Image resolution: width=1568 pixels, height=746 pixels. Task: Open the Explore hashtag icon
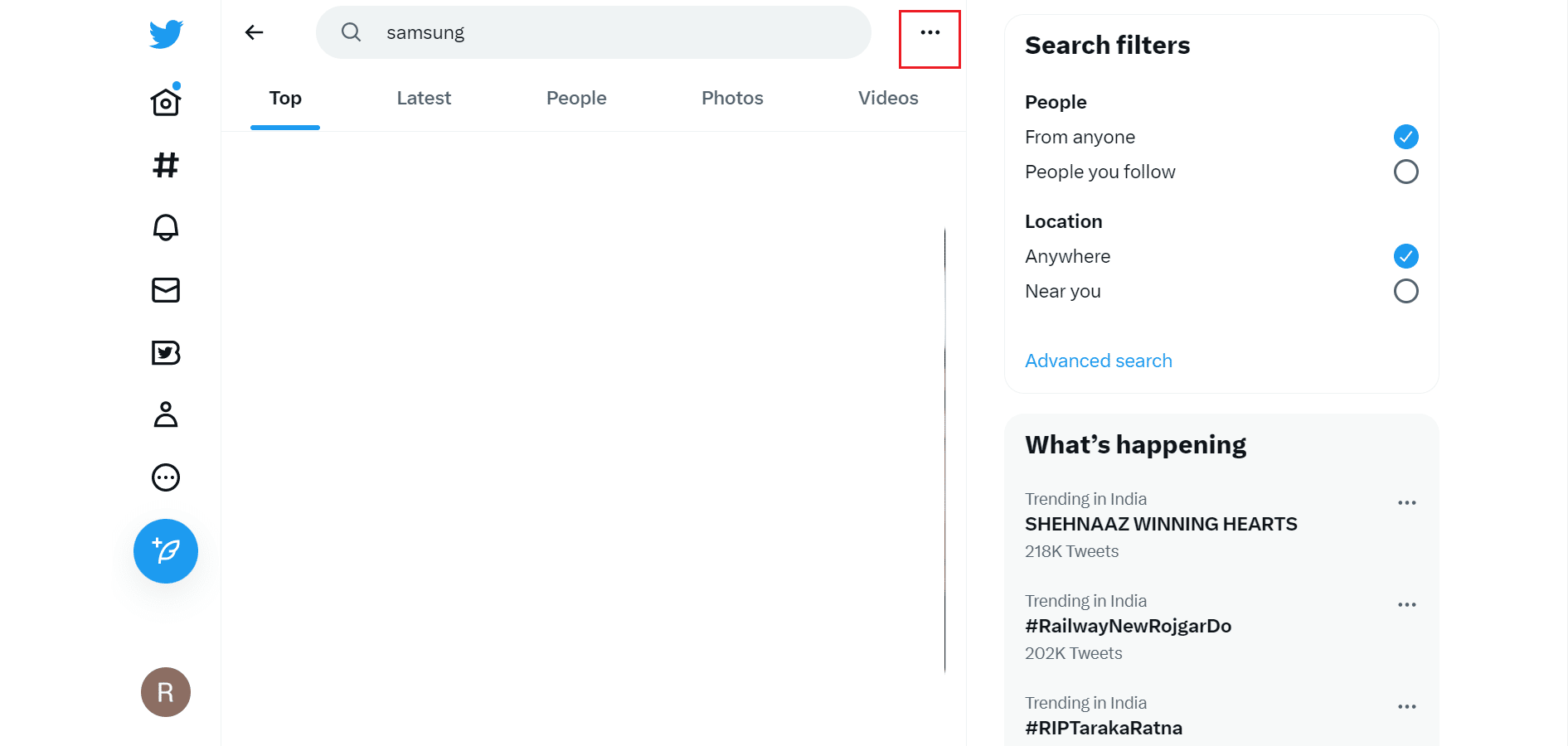[166, 165]
